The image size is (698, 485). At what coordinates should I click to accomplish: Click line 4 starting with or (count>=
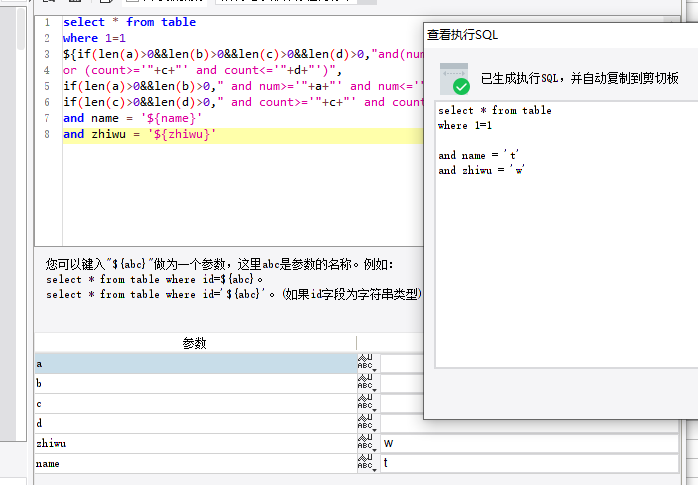202,70
